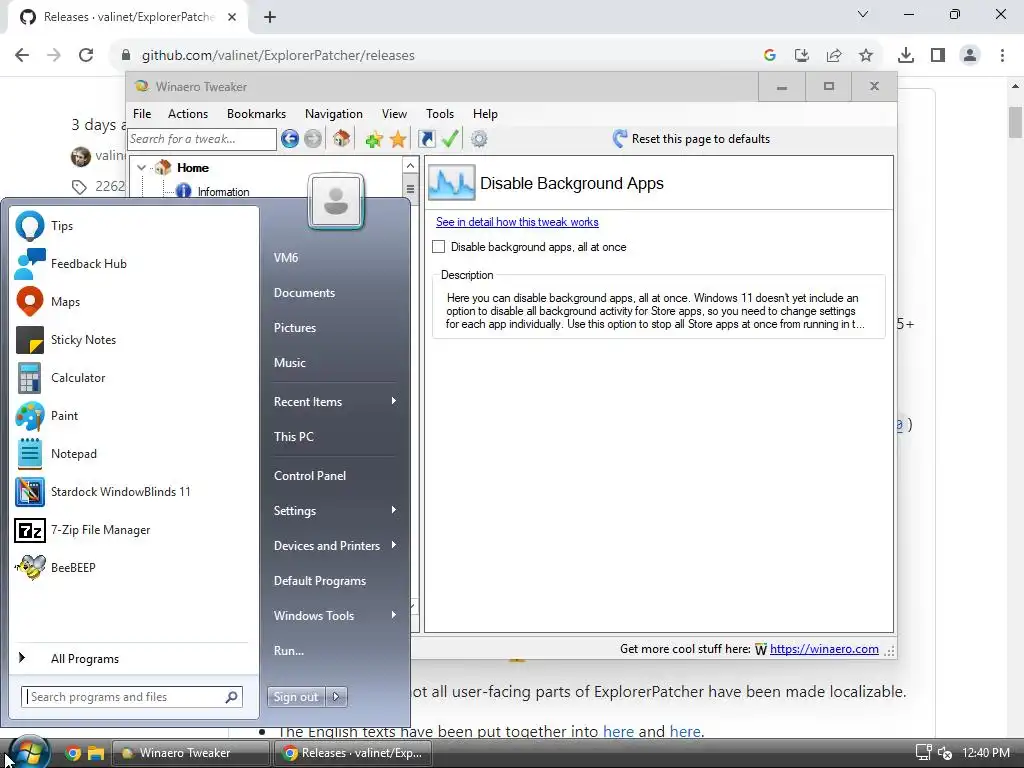Click the arrow next to Sign out
The image size is (1024, 768).
click(x=336, y=697)
